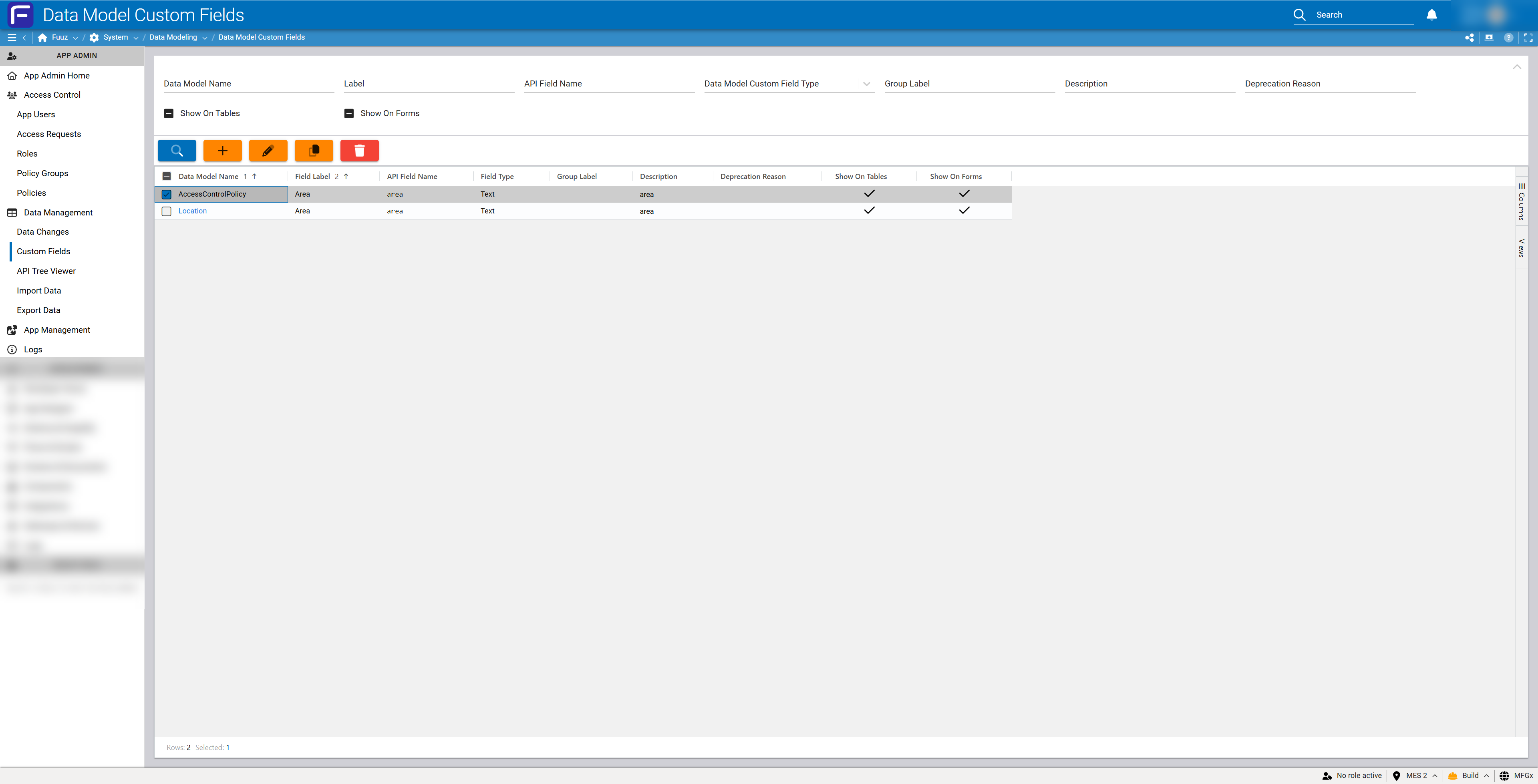Toggle the select-all checkbox in the table header
The width and height of the screenshot is (1538, 784).
pos(167,176)
